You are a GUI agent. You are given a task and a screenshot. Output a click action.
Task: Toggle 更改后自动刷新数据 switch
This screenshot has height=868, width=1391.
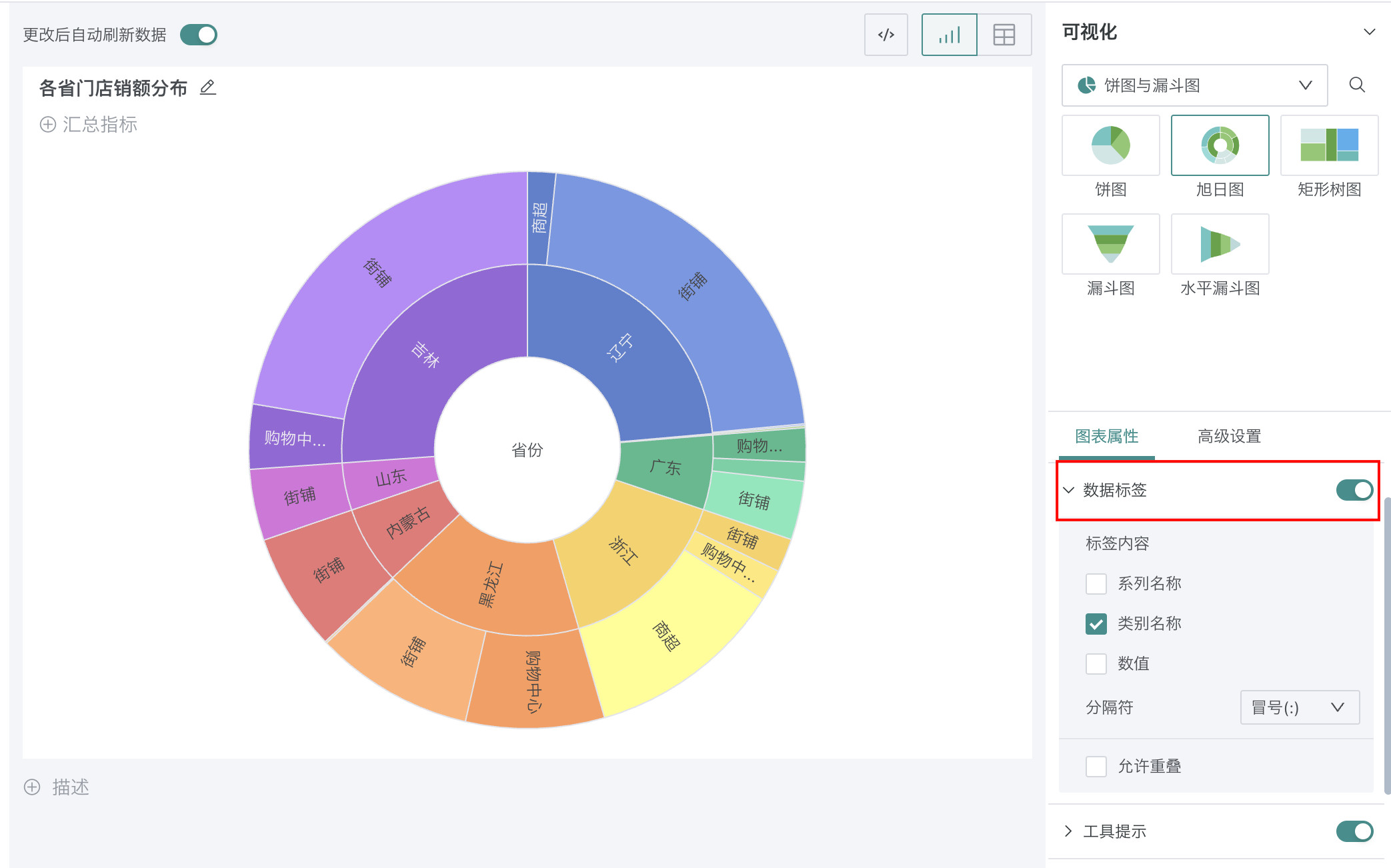point(199,35)
